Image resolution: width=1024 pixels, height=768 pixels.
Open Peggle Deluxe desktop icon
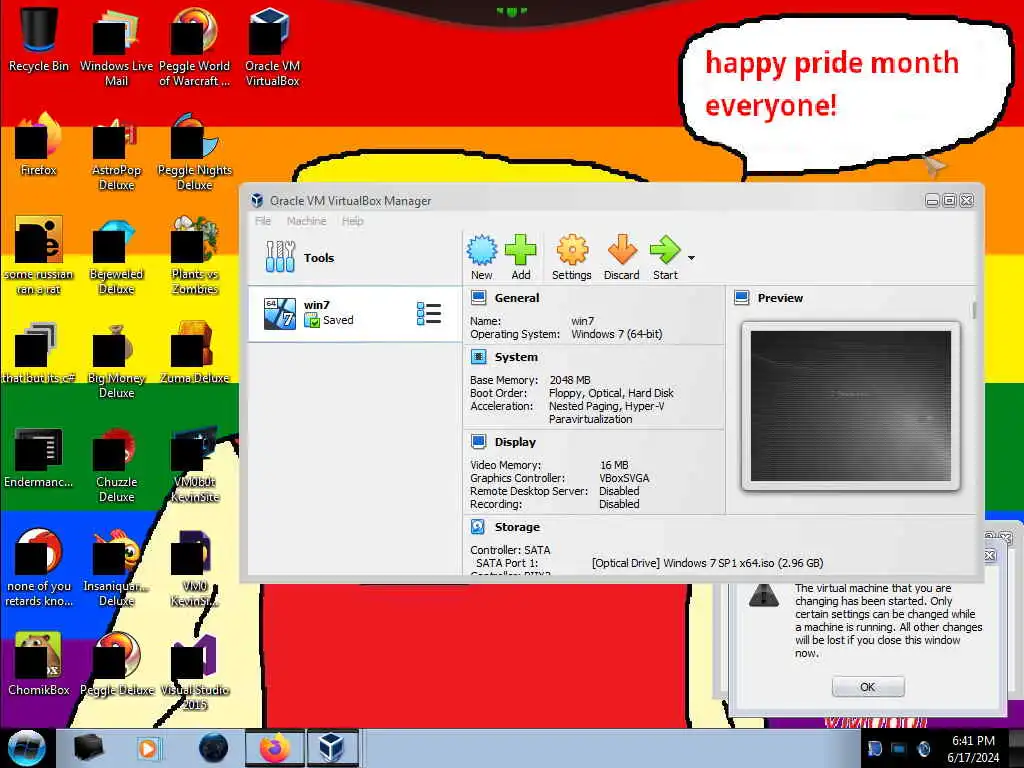116,664
